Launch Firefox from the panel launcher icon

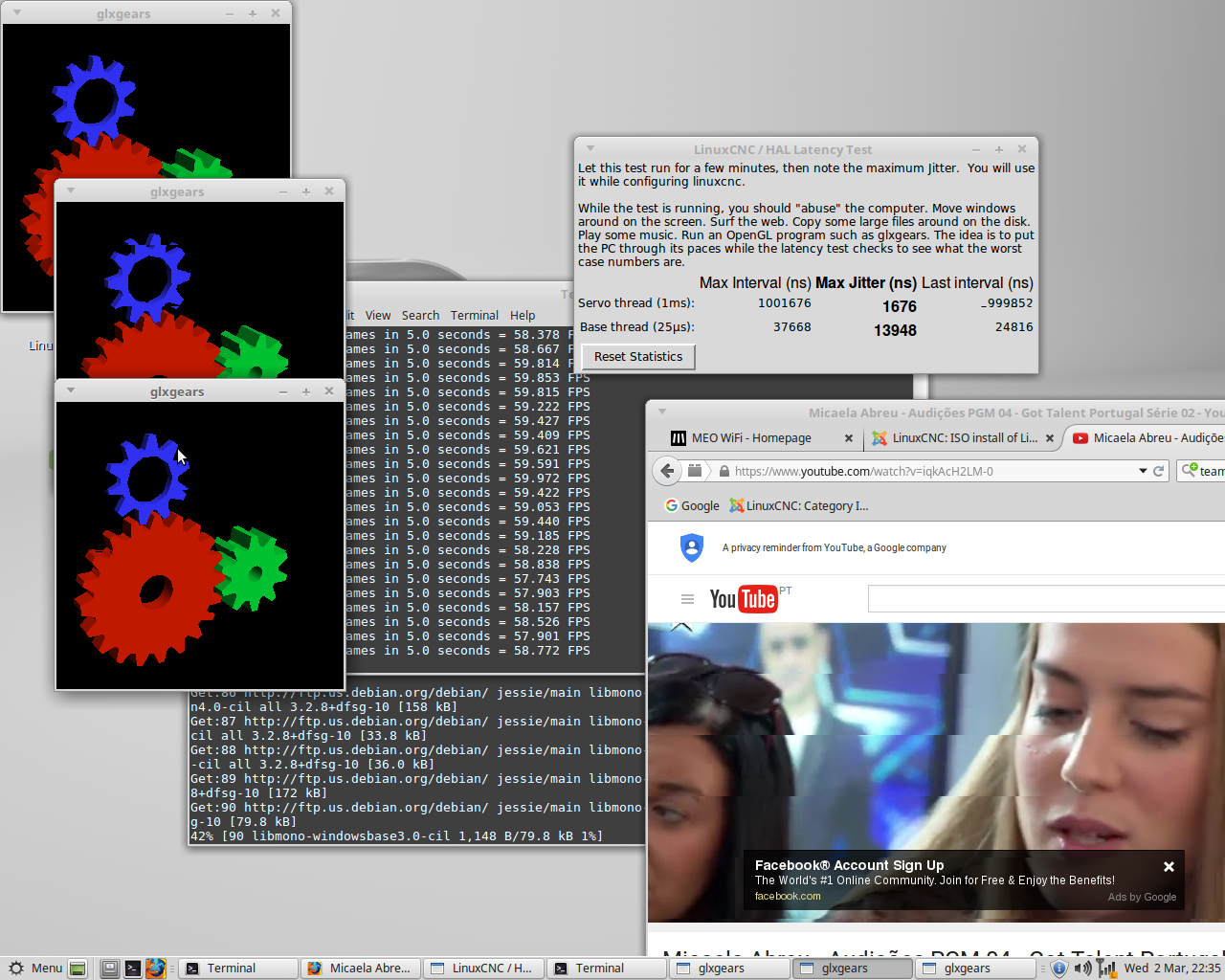click(156, 969)
